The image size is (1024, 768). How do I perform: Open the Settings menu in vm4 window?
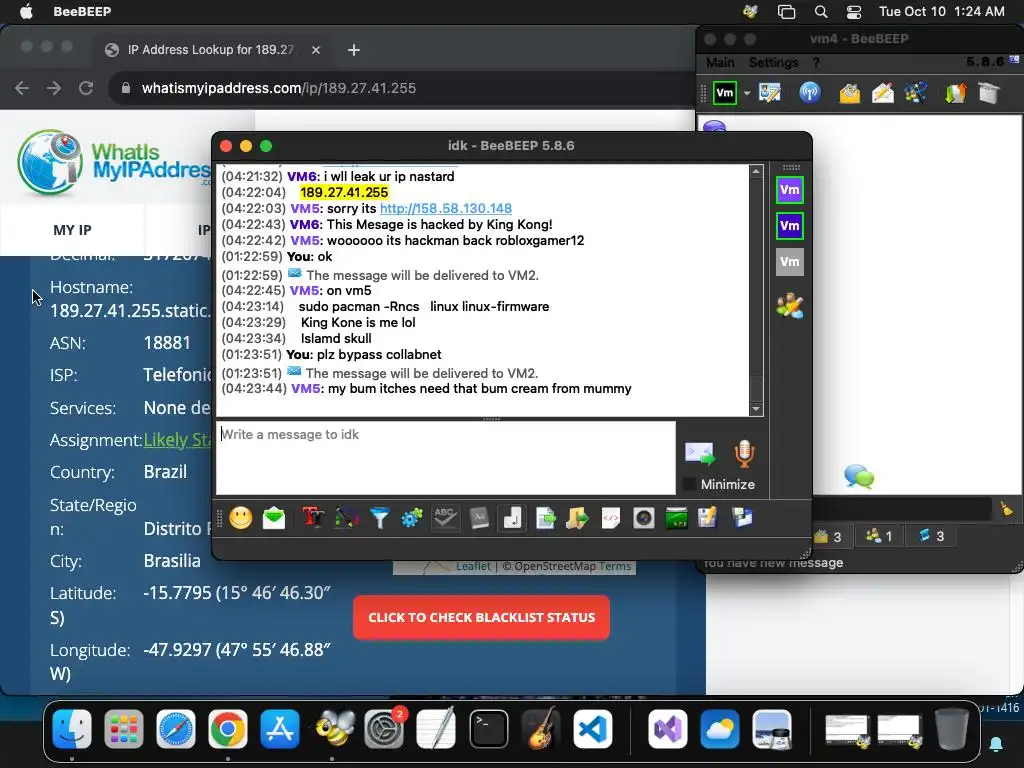coord(773,63)
